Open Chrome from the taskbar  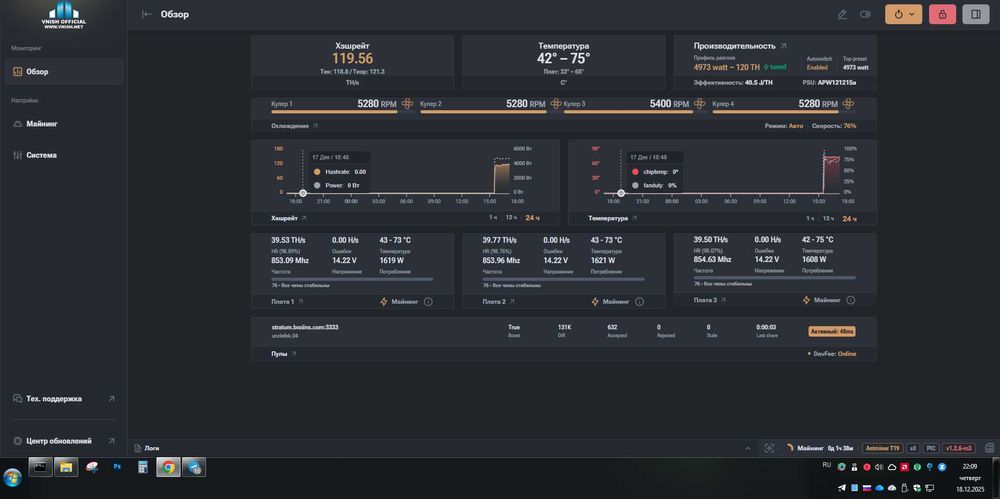(168, 468)
